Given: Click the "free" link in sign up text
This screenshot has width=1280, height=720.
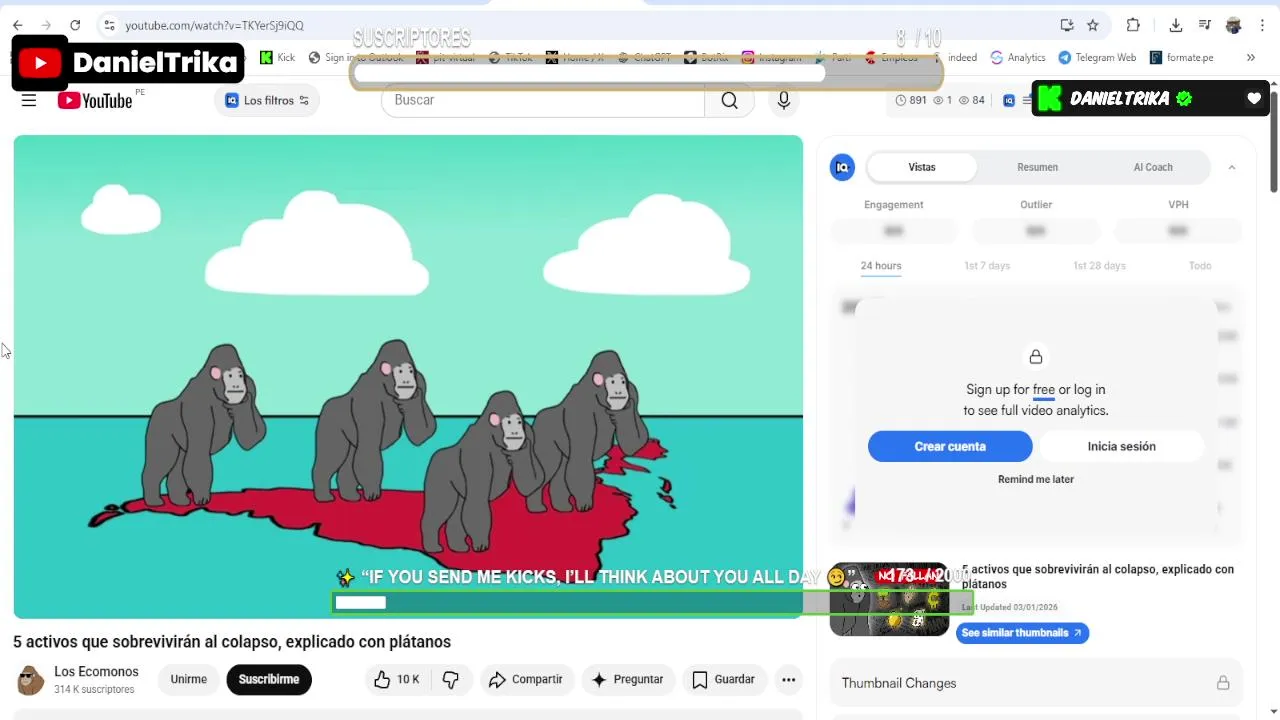Looking at the screenshot, I should 1044,390.
